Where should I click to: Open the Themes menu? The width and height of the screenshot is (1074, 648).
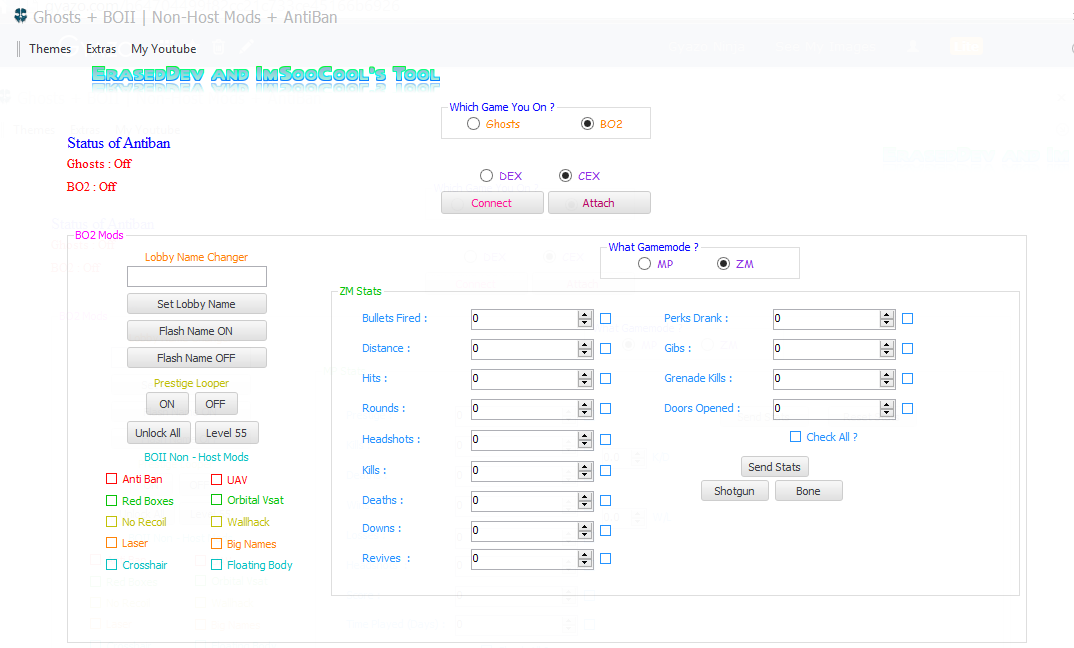coord(50,49)
